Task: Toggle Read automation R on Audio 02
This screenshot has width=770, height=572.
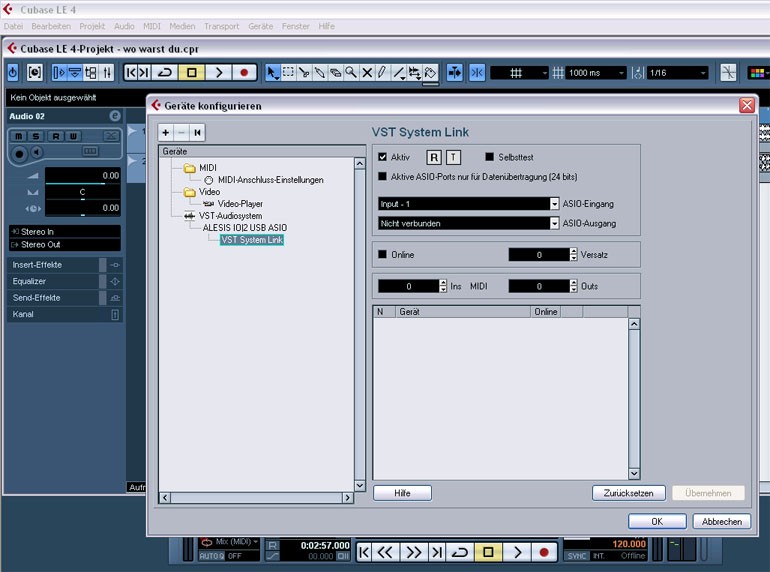Action: click(55, 136)
